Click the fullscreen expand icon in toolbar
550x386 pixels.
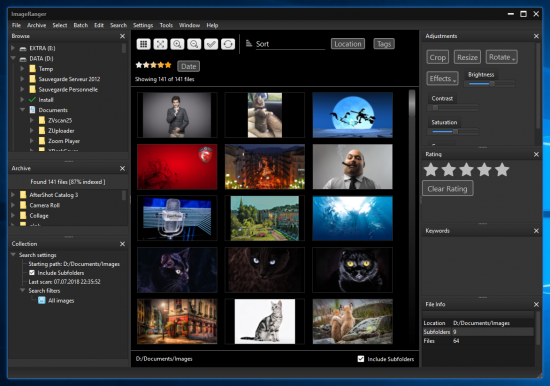160,44
